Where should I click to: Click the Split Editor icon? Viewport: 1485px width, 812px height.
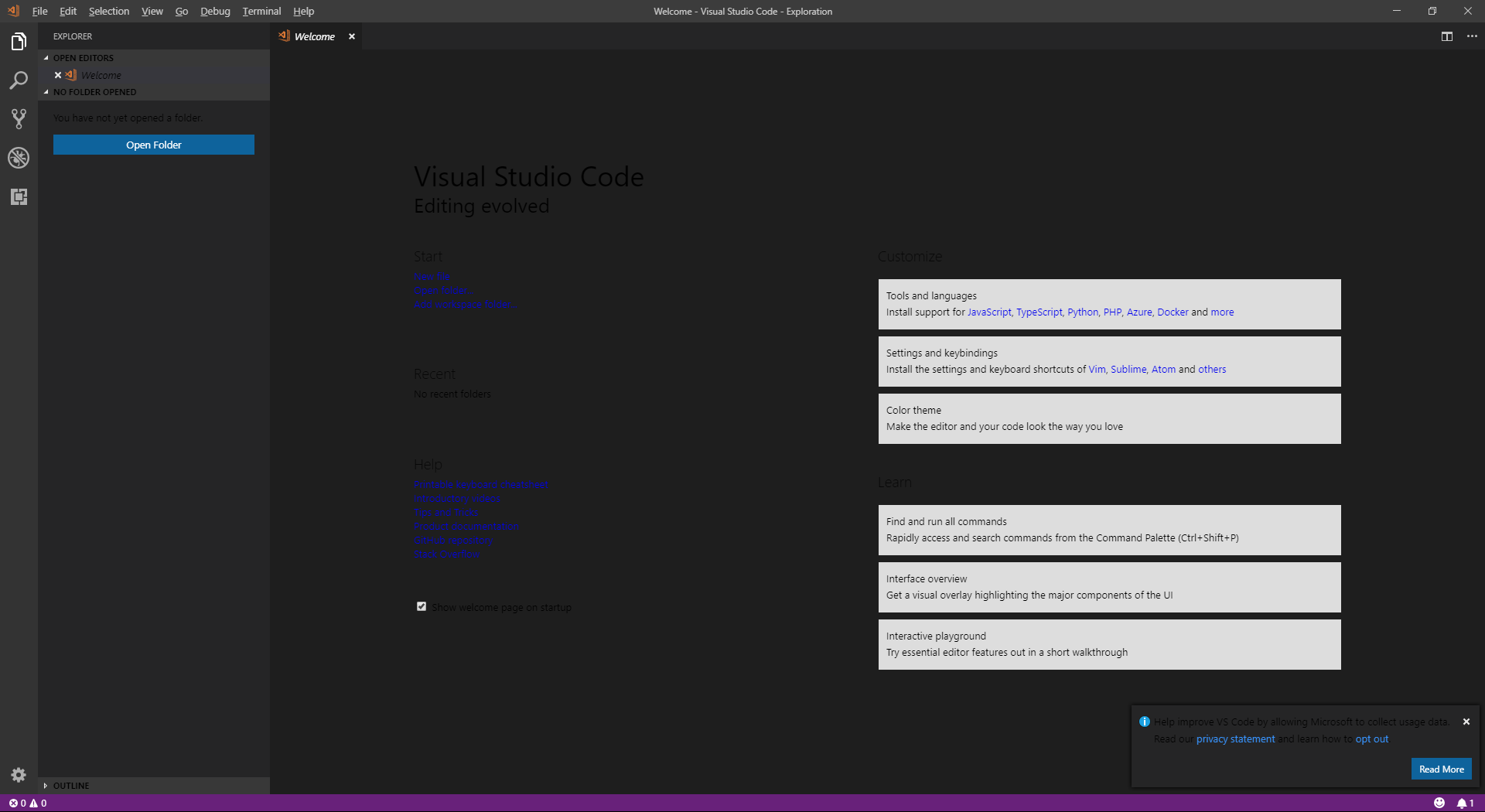(x=1446, y=36)
